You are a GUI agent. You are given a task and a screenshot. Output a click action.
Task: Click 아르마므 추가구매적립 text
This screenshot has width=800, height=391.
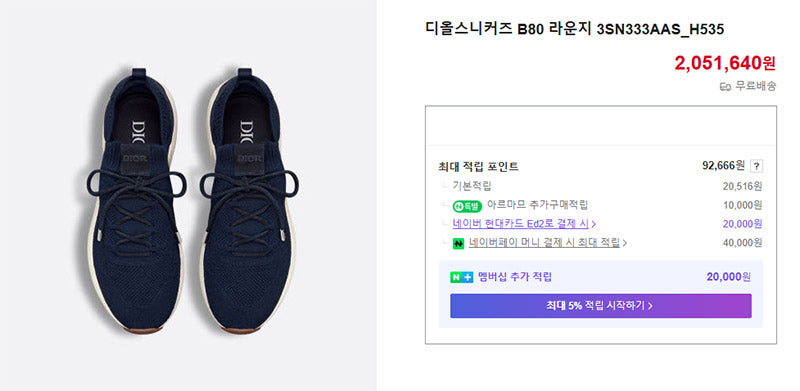537,205
